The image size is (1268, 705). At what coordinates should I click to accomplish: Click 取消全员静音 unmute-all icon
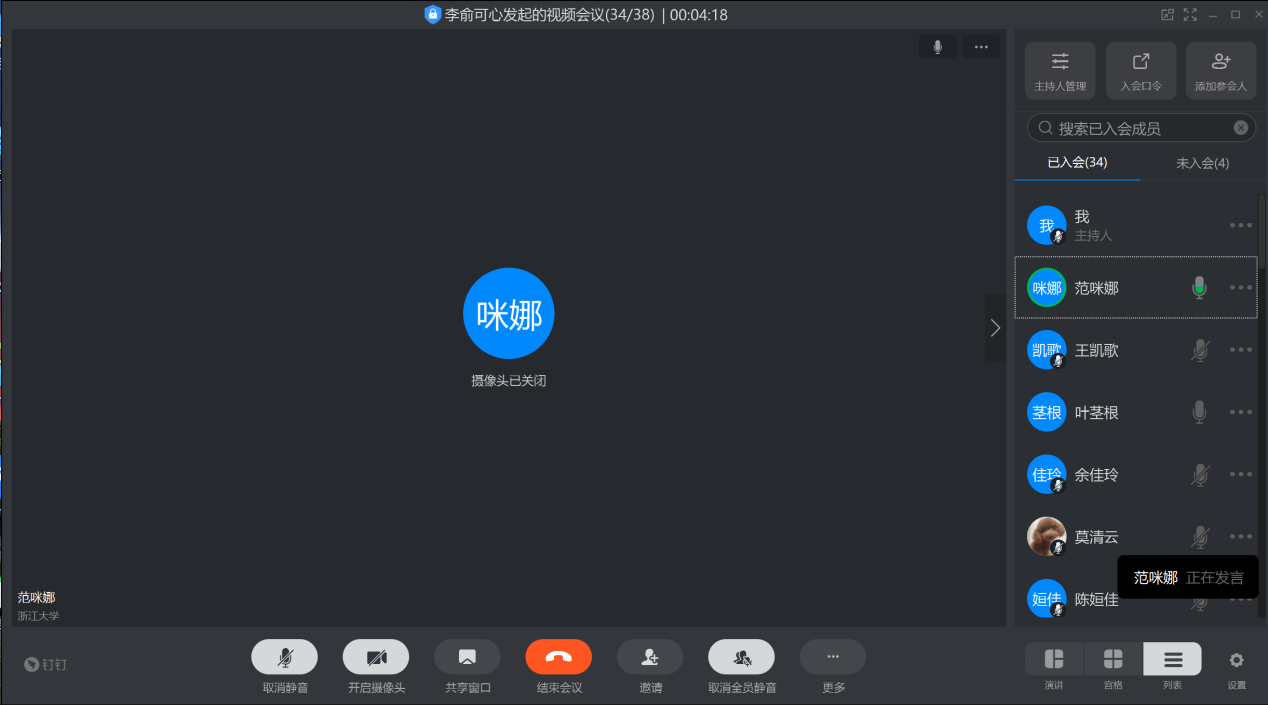pos(741,657)
